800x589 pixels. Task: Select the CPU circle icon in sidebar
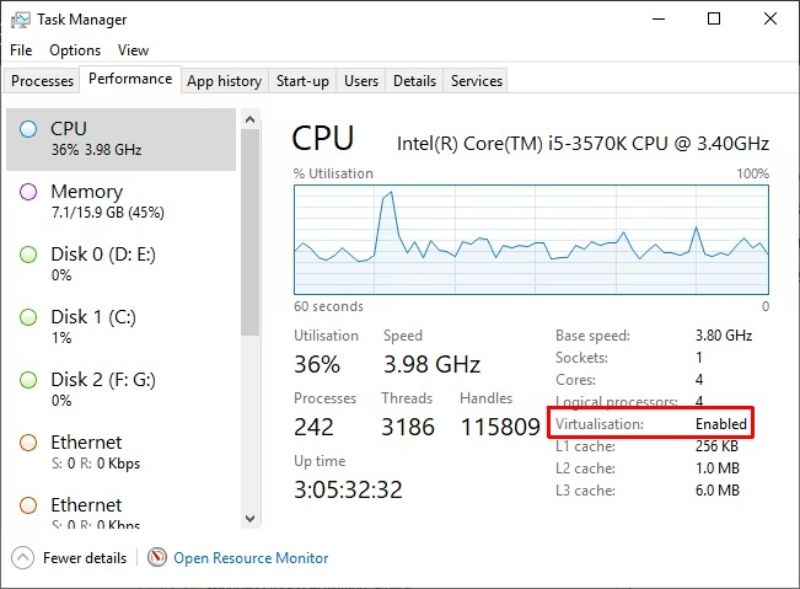28,129
